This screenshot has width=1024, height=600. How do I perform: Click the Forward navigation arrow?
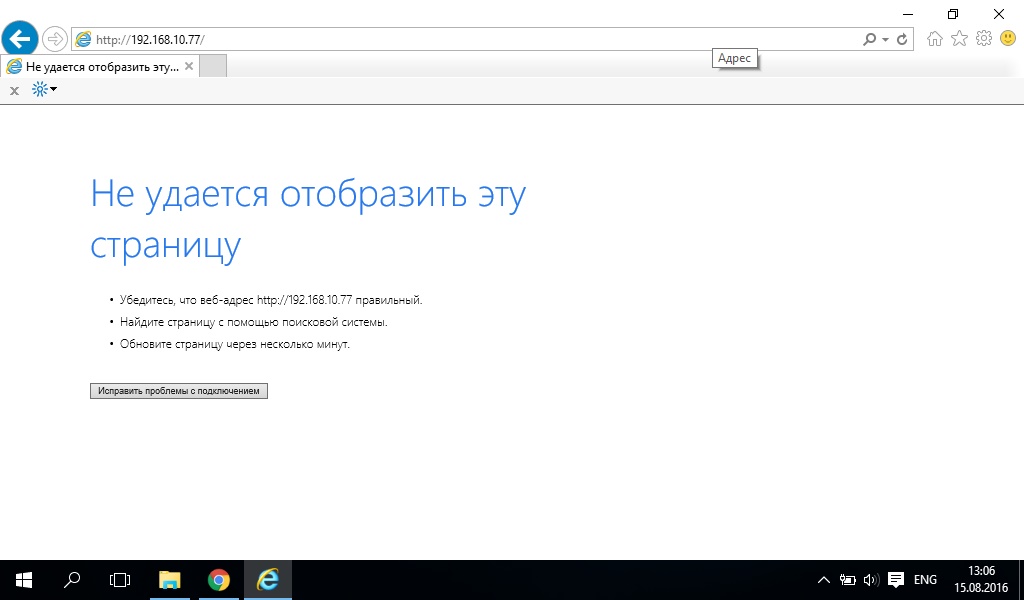55,39
